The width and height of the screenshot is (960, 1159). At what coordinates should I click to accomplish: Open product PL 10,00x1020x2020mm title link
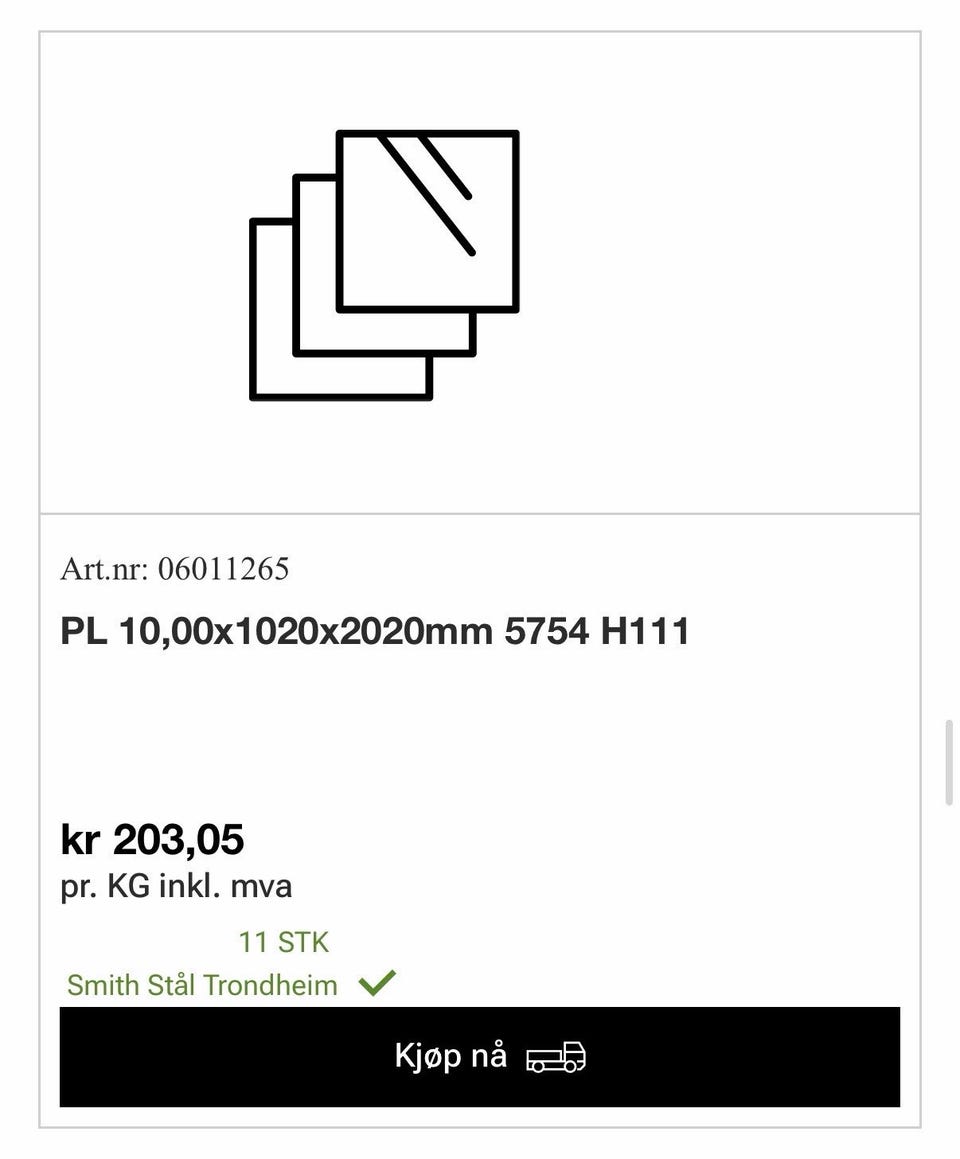[x=375, y=631]
